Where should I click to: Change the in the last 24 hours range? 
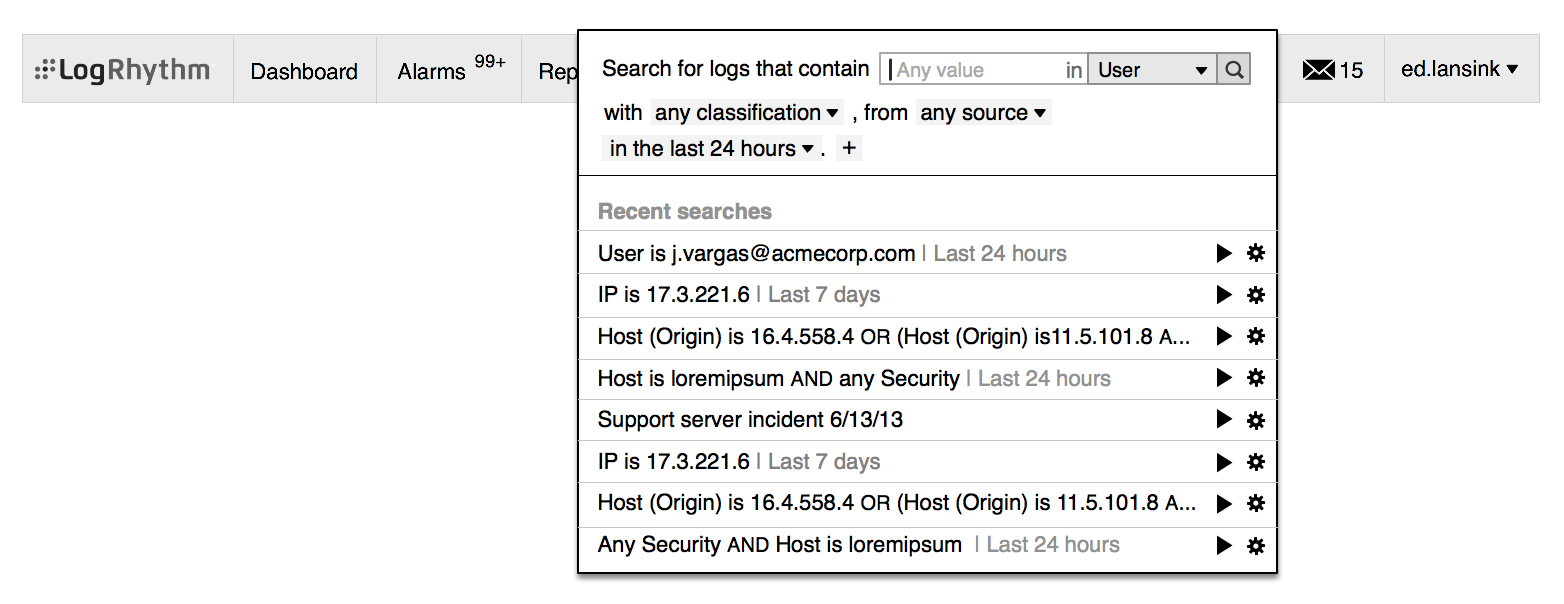point(711,149)
